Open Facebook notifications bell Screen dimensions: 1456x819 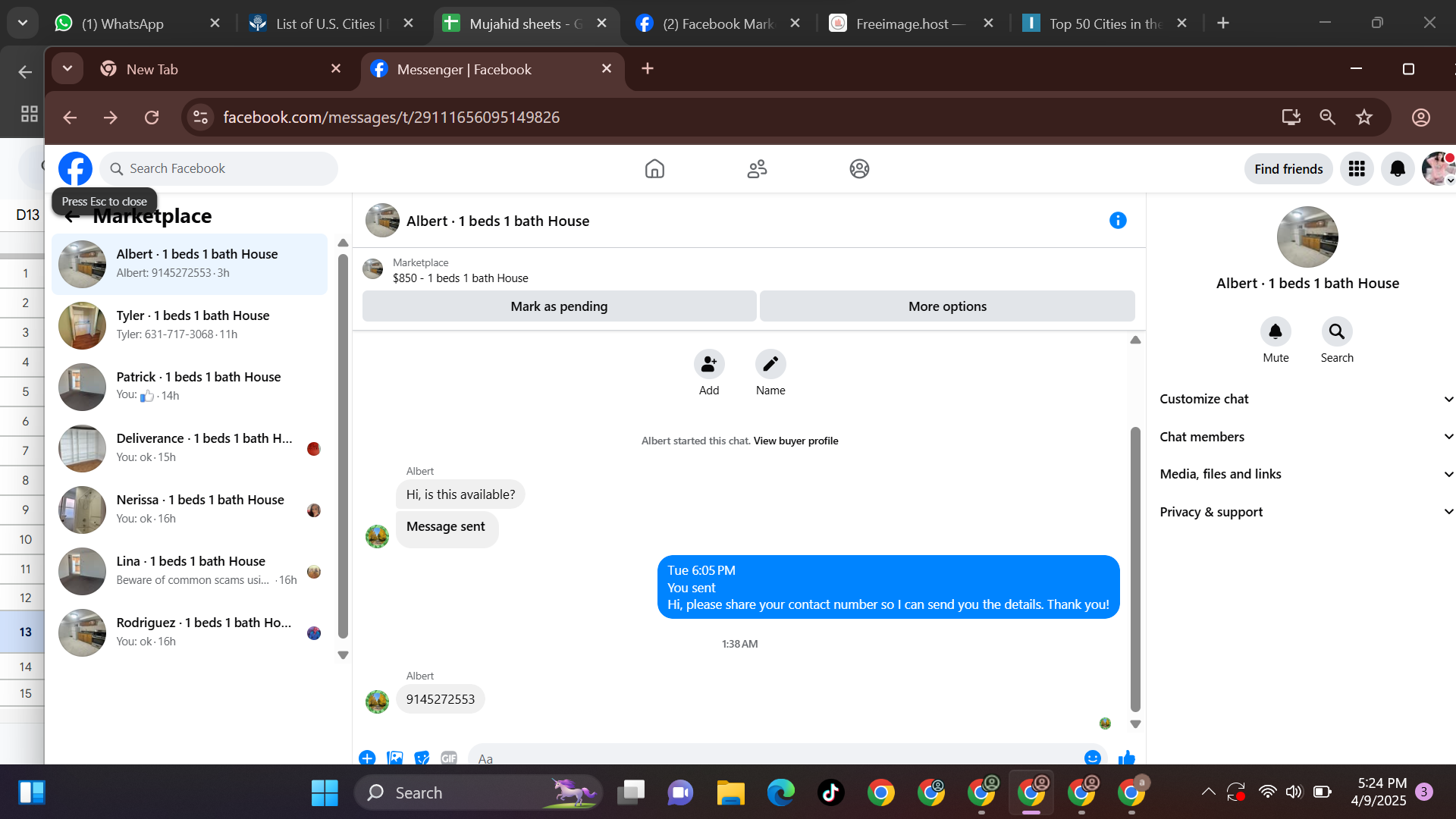coord(1398,169)
